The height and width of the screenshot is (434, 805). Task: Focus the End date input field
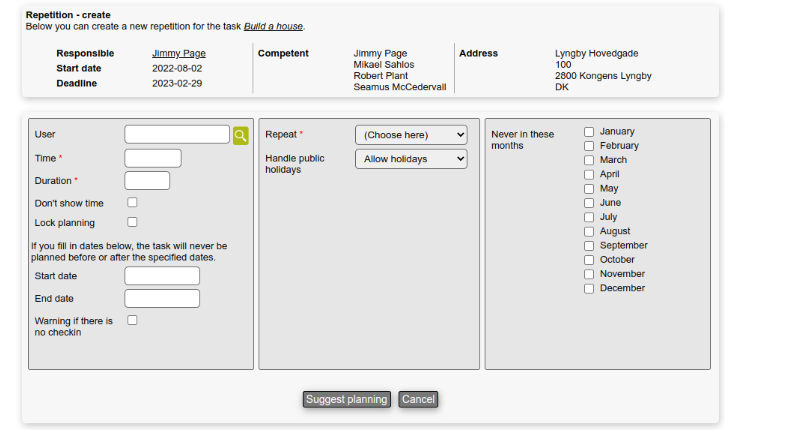point(162,299)
